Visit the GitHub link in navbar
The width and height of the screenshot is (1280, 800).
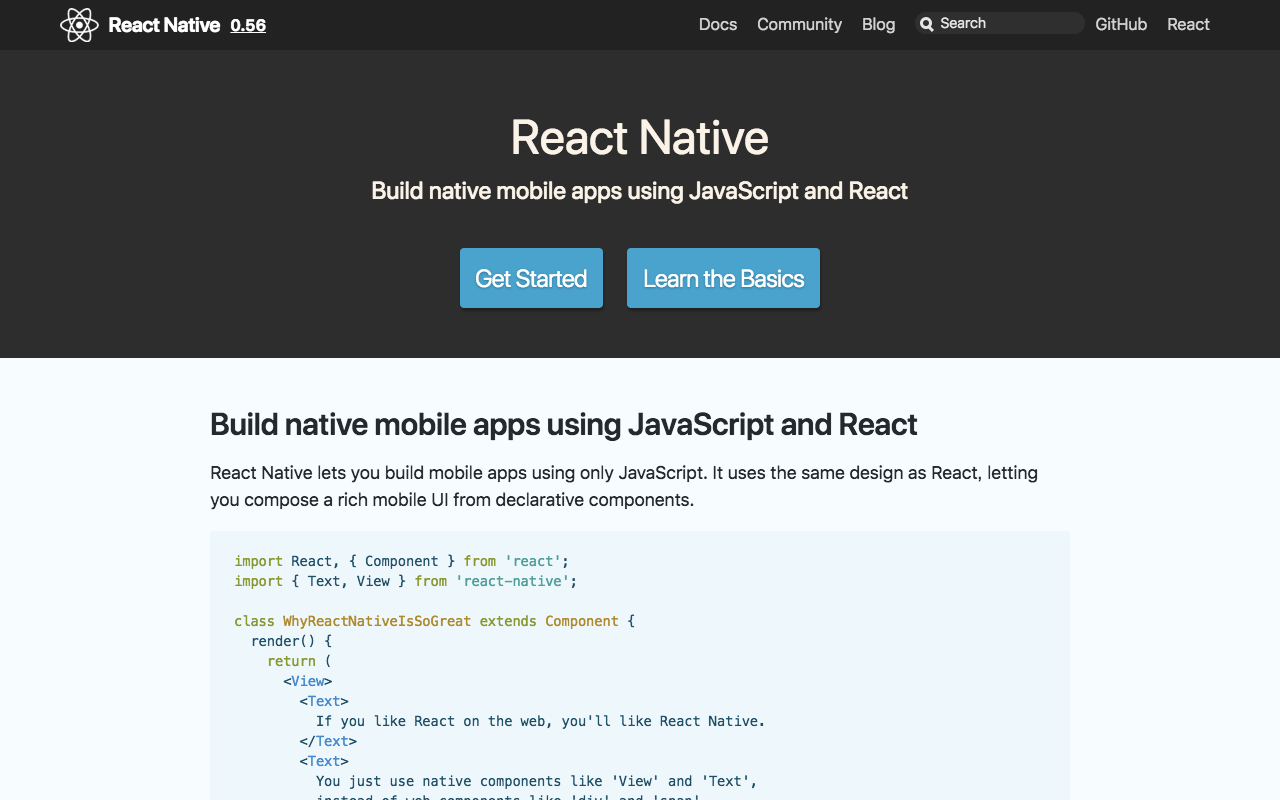[1120, 24]
